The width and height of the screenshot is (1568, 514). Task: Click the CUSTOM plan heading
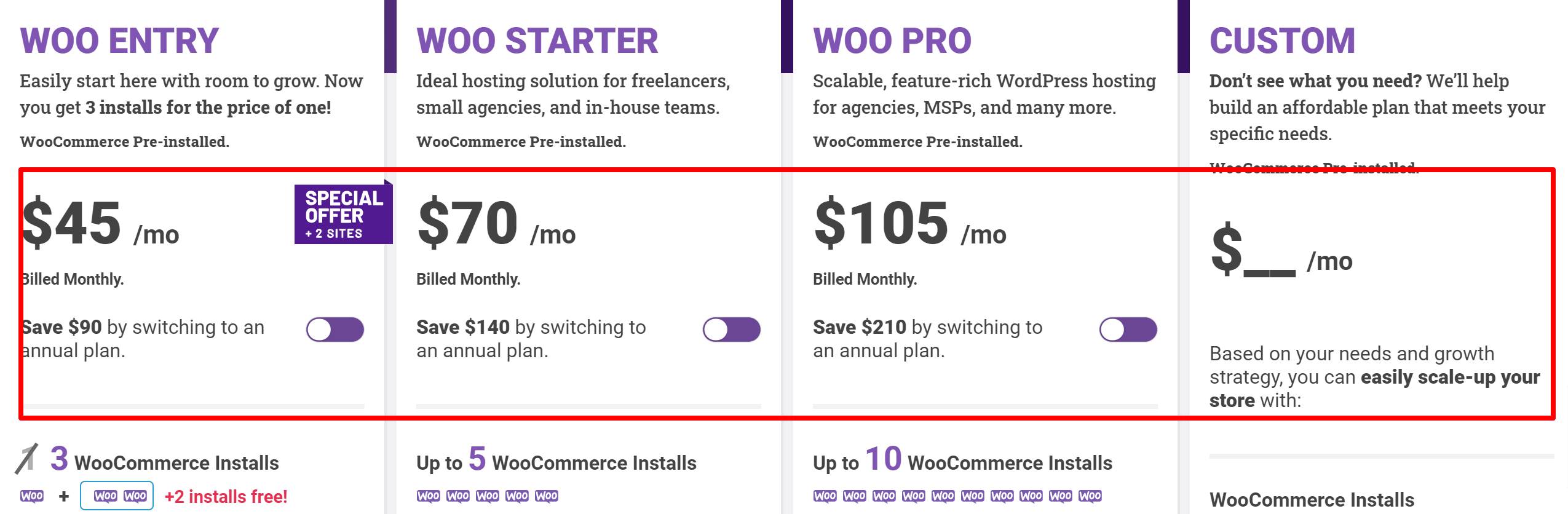pyautogui.click(x=1282, y=41)
